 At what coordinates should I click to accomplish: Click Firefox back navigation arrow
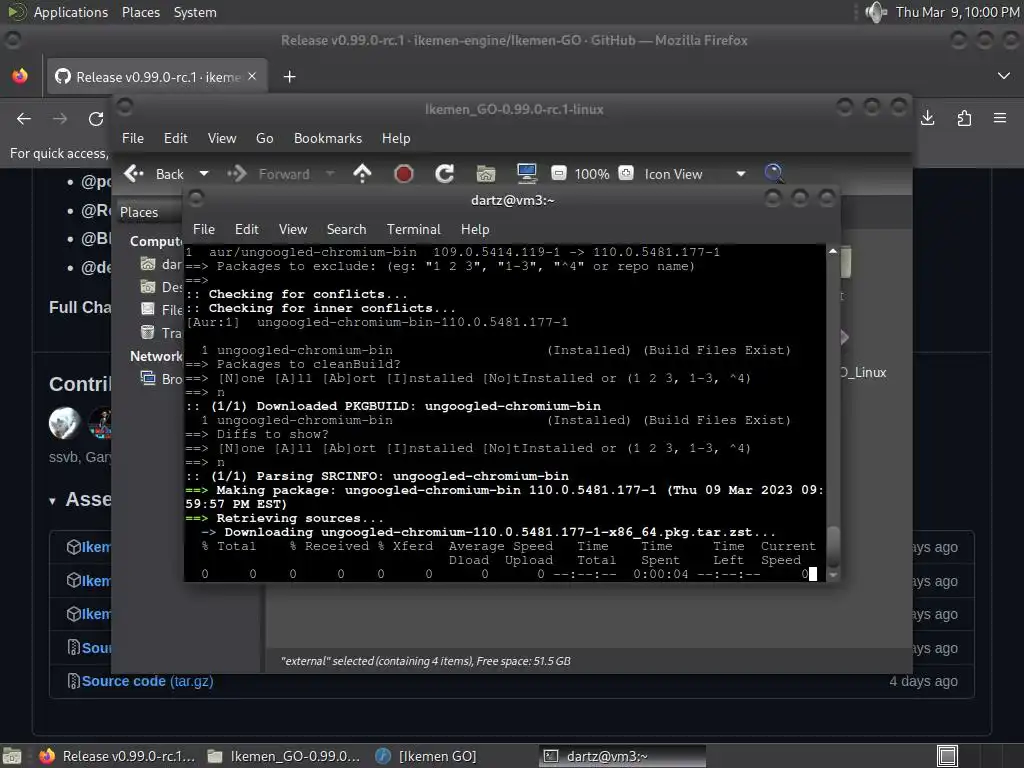(24, 118)
